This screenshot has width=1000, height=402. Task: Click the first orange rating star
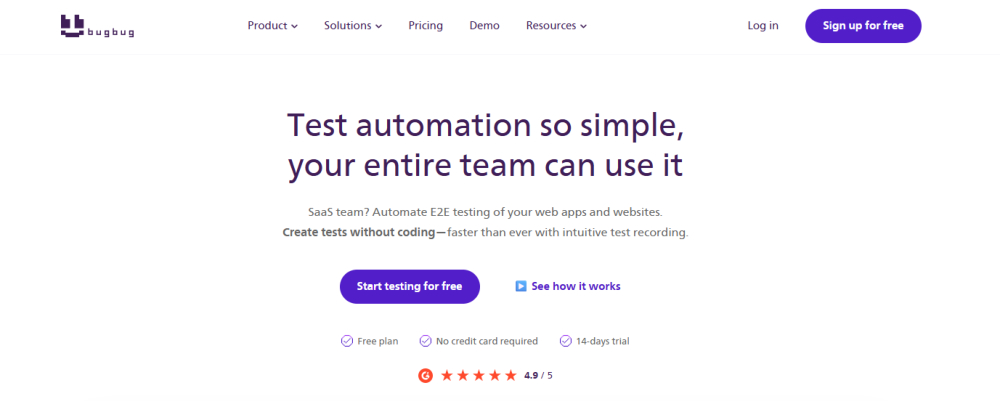point(448,376)
